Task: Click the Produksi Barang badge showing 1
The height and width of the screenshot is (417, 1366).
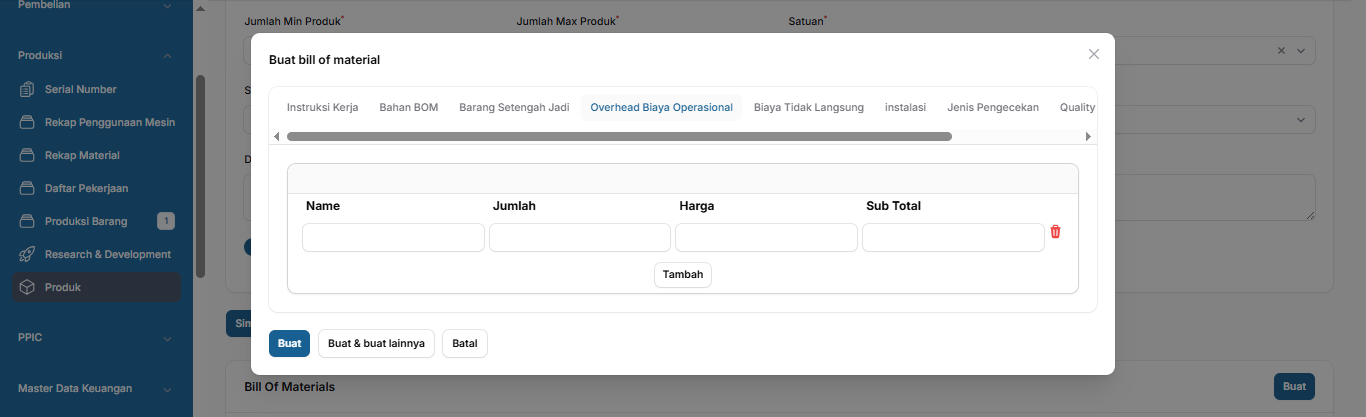Action: 166,221
